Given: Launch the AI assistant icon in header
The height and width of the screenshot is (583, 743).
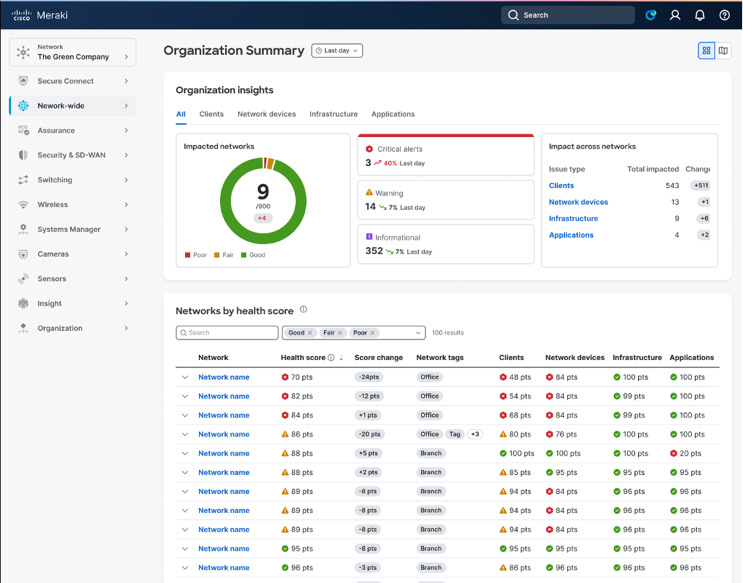Looking at the screenshot, I should pyautogui.click(x=651, y=15).
